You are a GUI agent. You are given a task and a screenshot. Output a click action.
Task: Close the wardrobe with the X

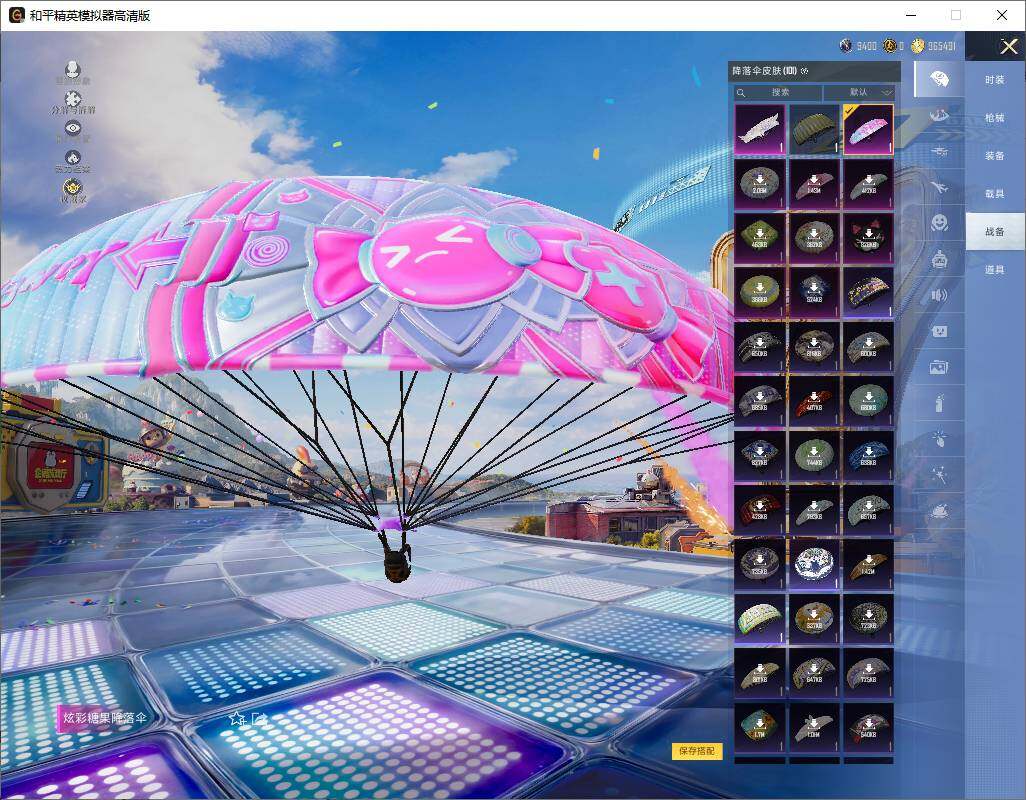click(x=1008, y=46)
